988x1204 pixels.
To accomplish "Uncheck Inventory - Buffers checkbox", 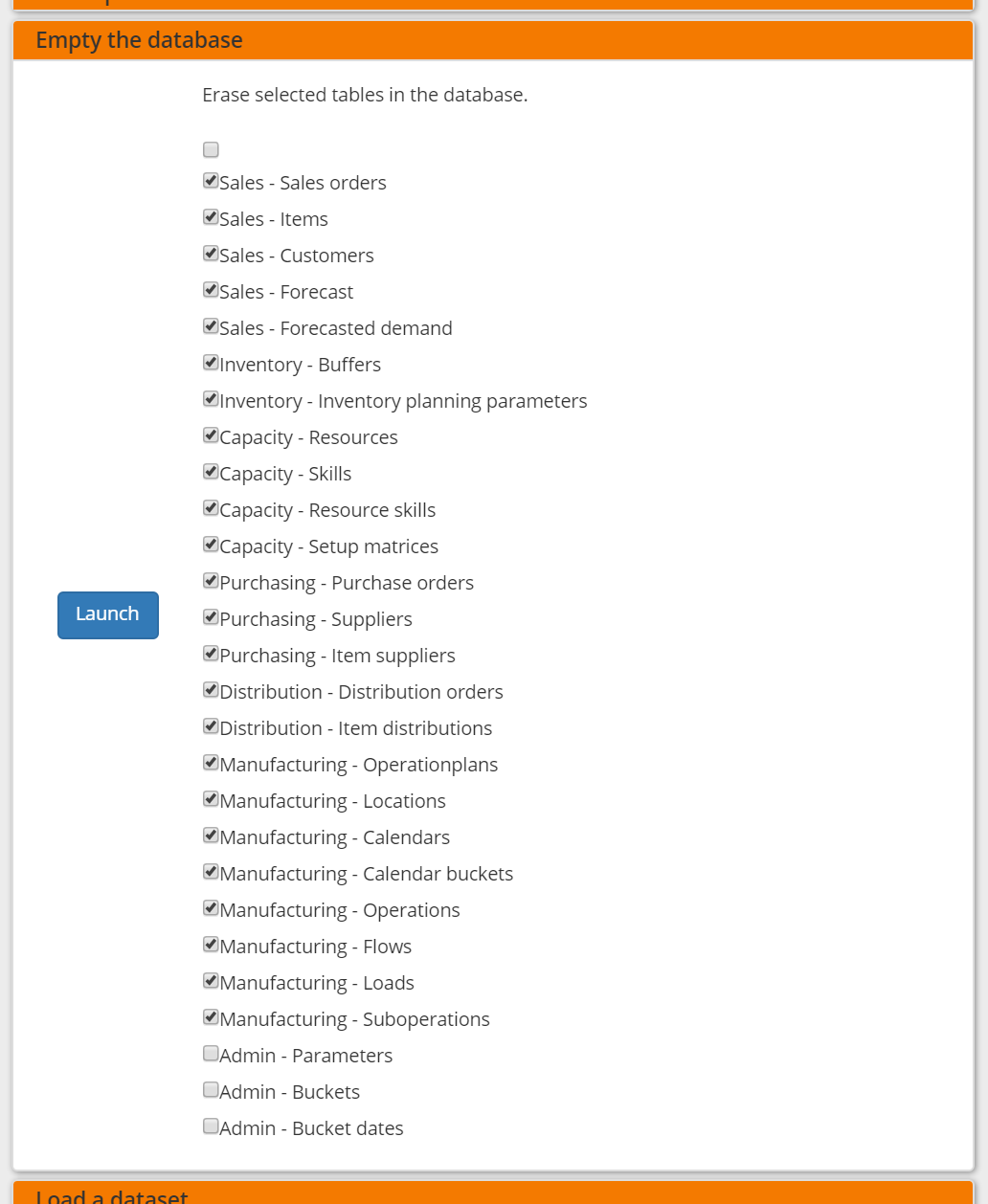I will [x=211, y=363].
